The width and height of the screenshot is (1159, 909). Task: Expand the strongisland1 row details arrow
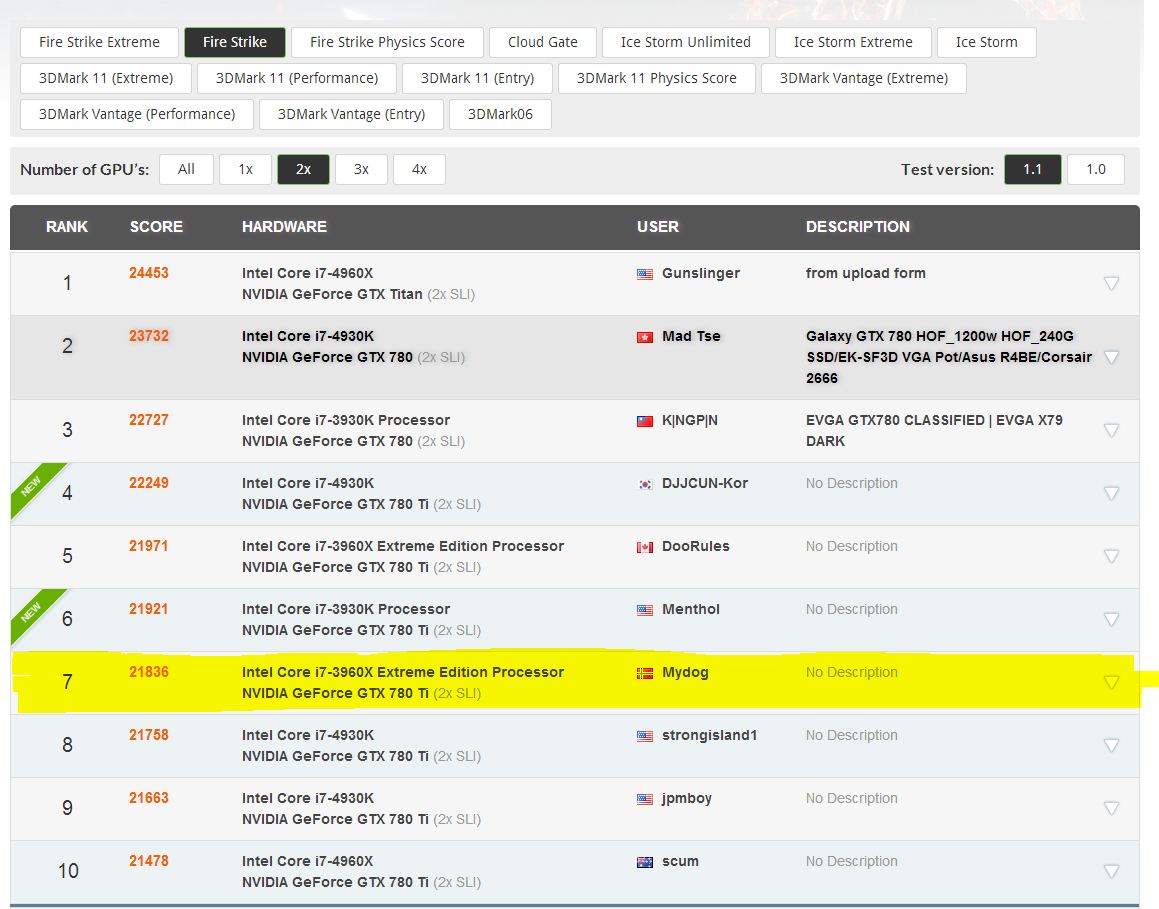point(1111,745)
